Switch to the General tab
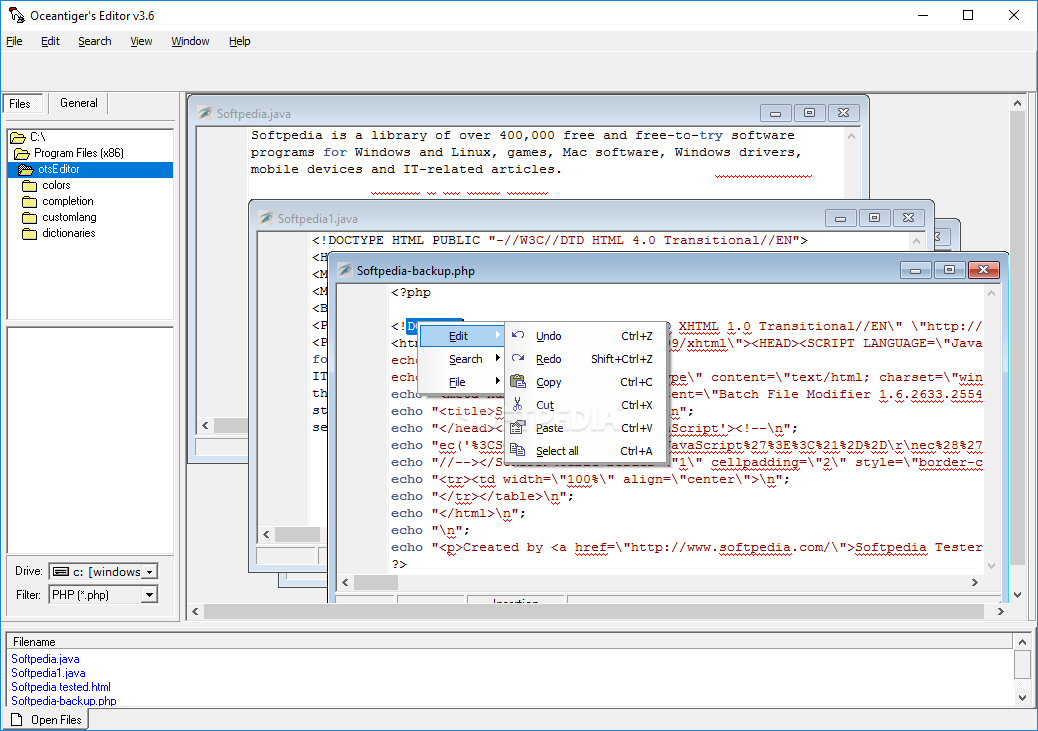Viewport: 1038px width, 731px height. pos(78,103)
